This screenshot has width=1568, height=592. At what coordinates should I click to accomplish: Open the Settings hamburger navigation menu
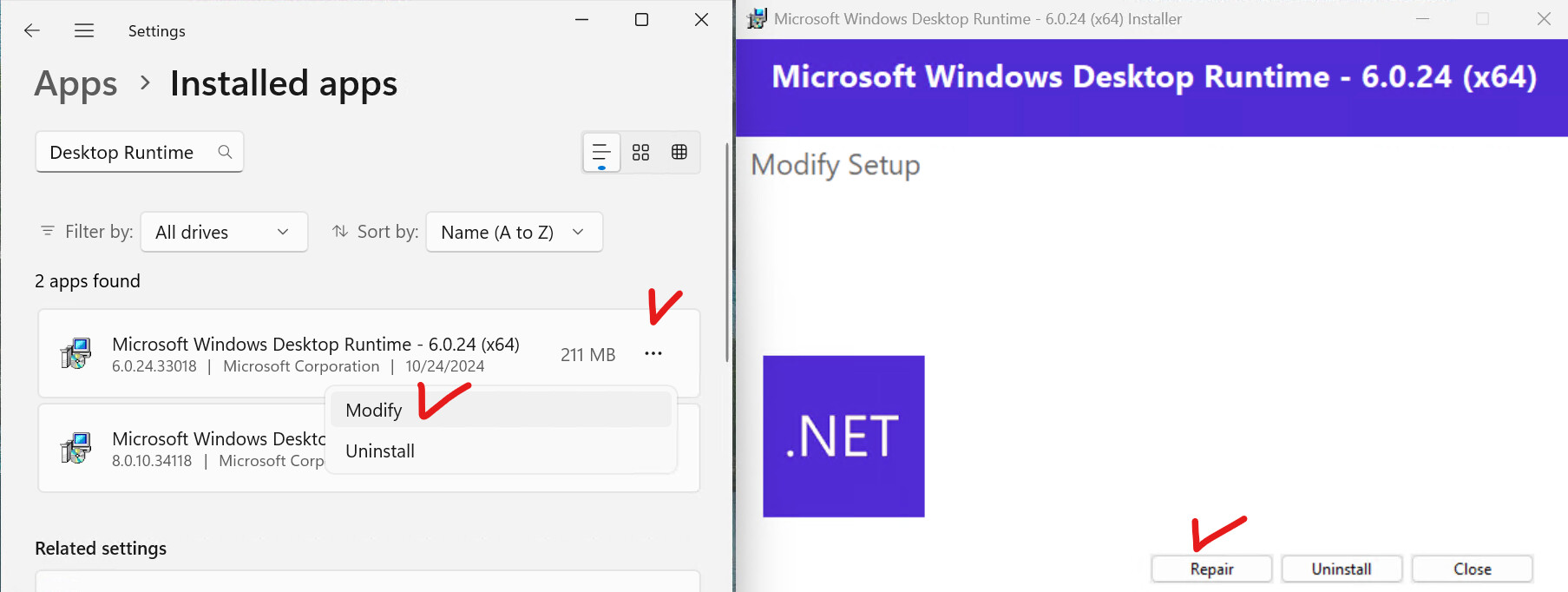pos(84,31)
